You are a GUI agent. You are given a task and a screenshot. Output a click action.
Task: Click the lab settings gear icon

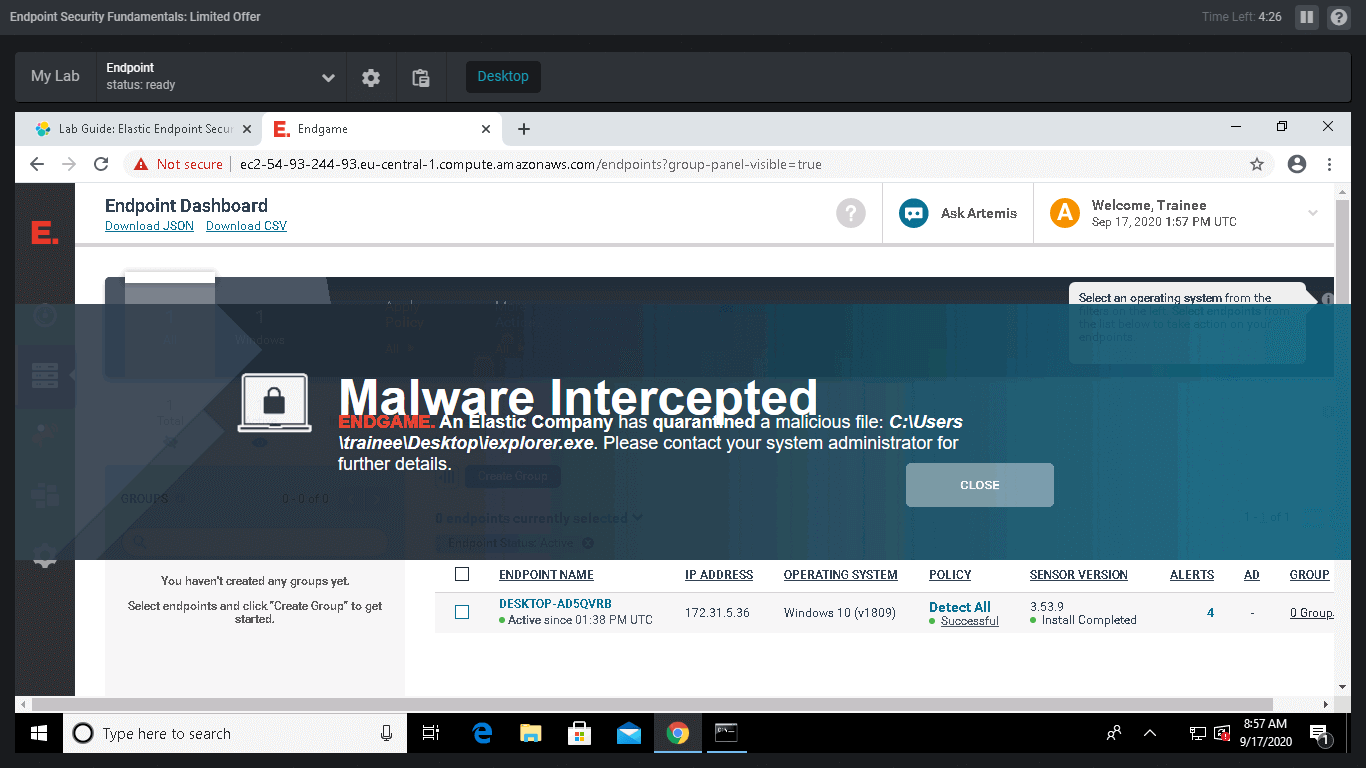click(371, 77)
